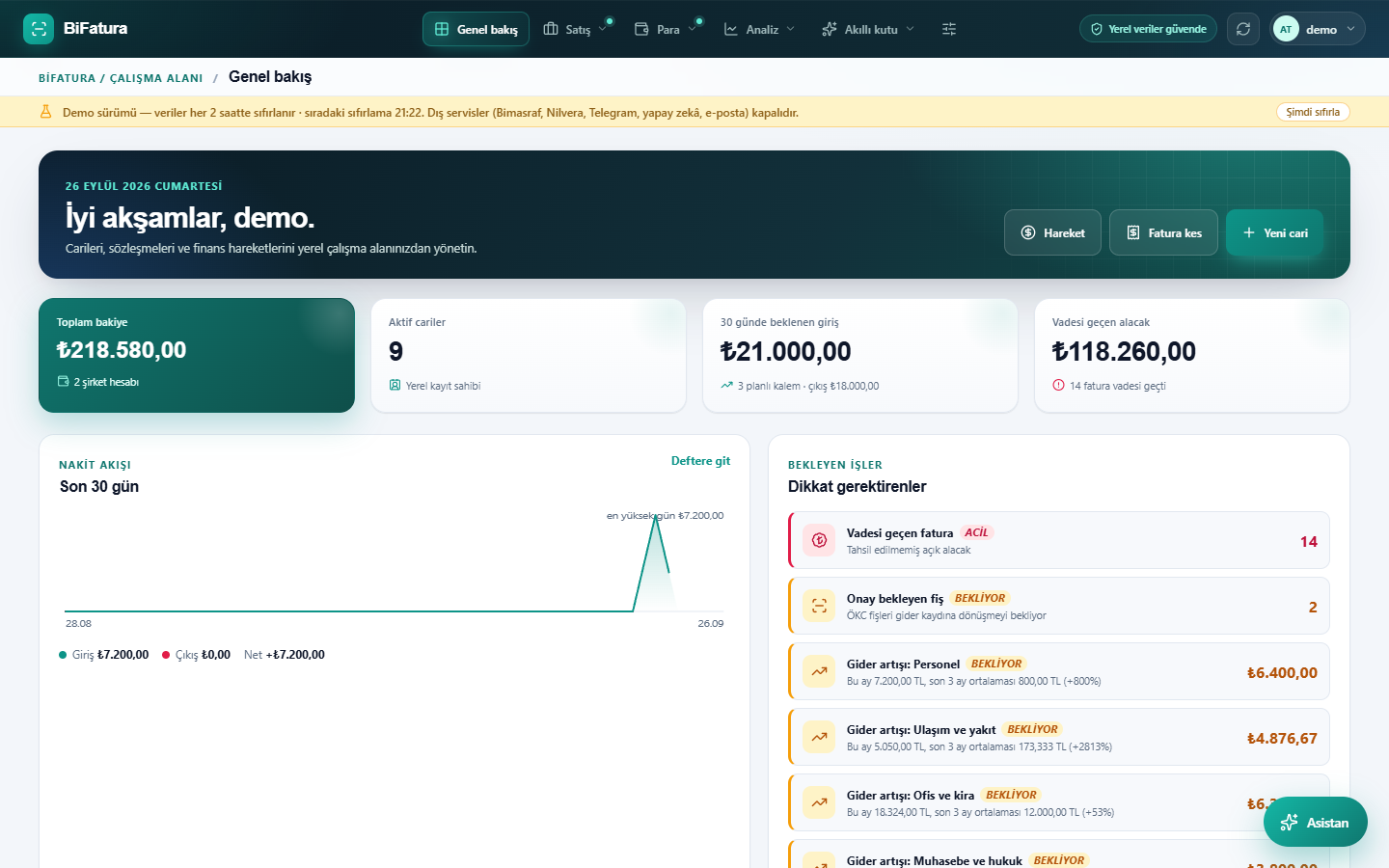Open the Asistan floating button
The width and height of the screenshot is (1389, 868).
click(1315, 822)
